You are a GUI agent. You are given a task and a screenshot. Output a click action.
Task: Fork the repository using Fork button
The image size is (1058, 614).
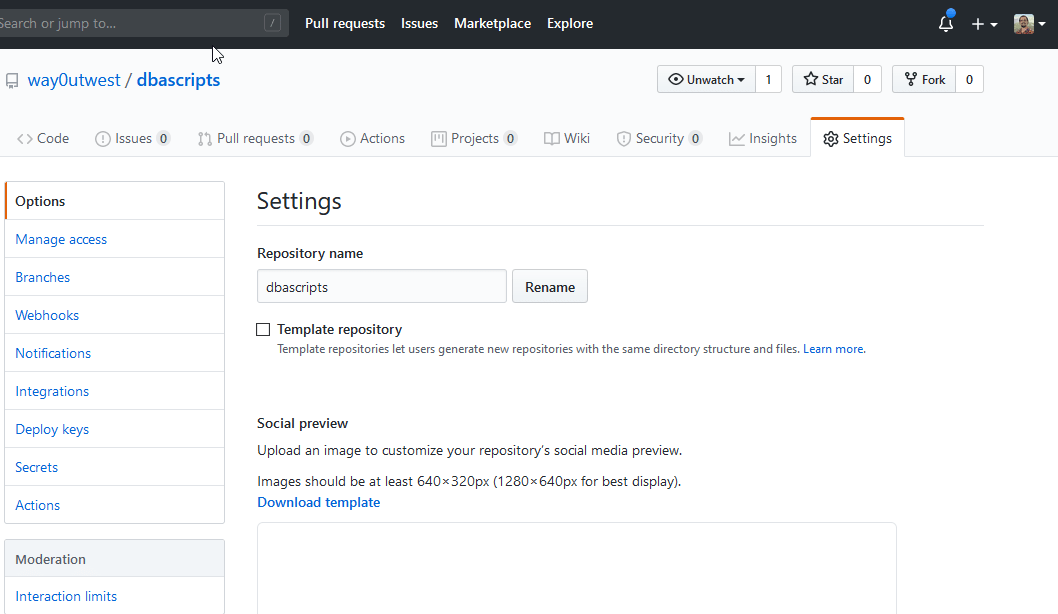pos(924,80)
